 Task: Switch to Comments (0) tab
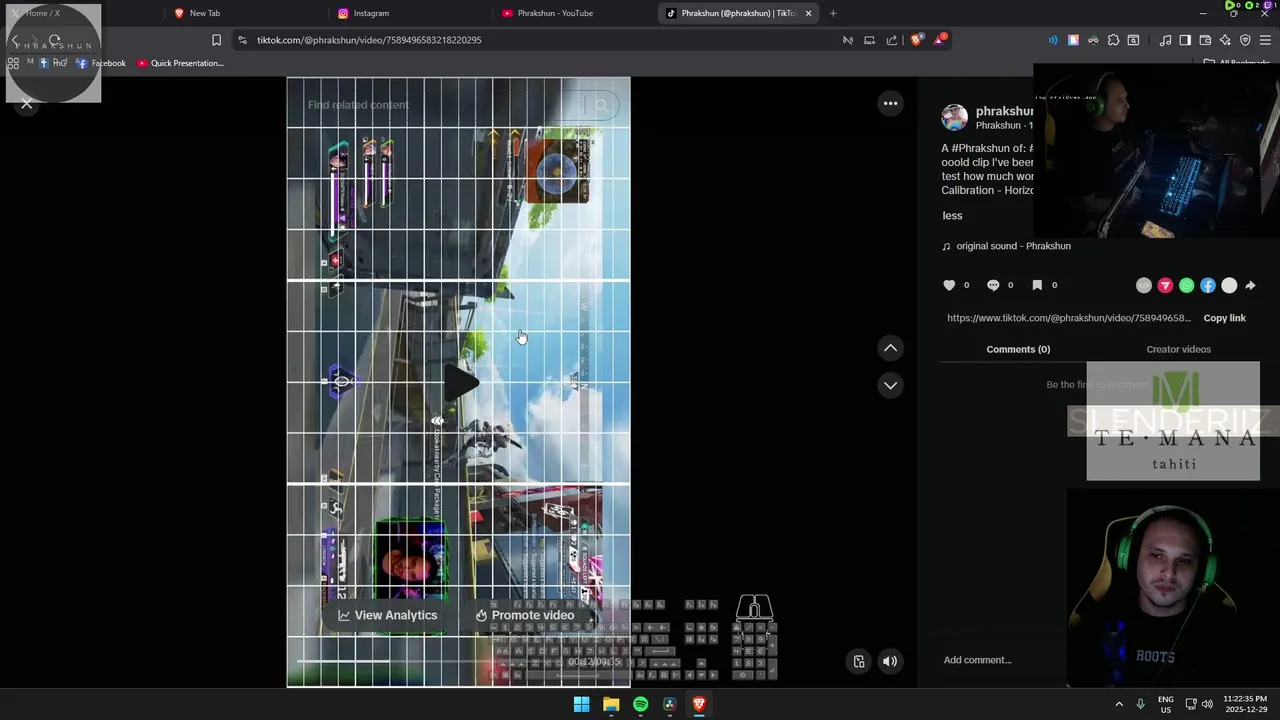[x=1018, y=349]
